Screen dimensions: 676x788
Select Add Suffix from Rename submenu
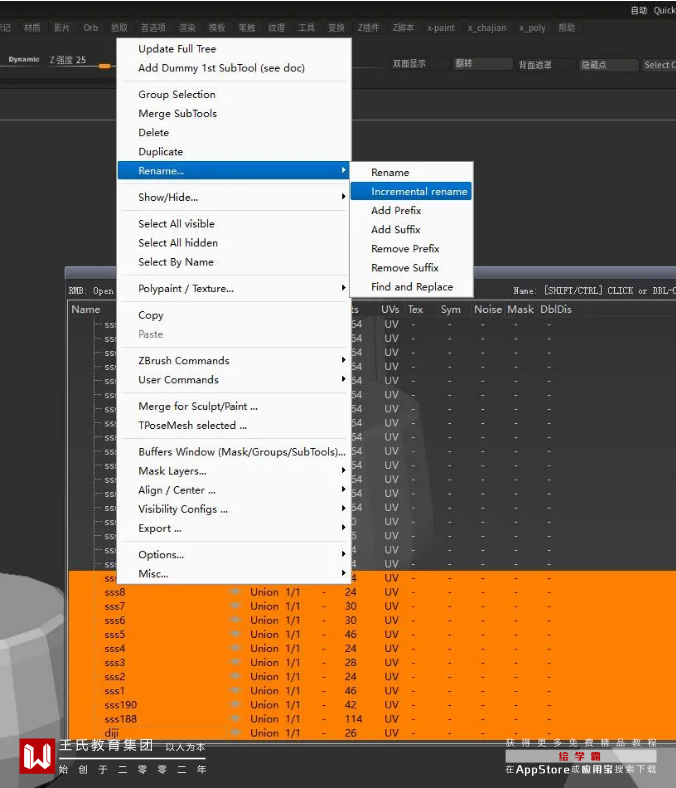pyautogui.click(x=411, y=230)
